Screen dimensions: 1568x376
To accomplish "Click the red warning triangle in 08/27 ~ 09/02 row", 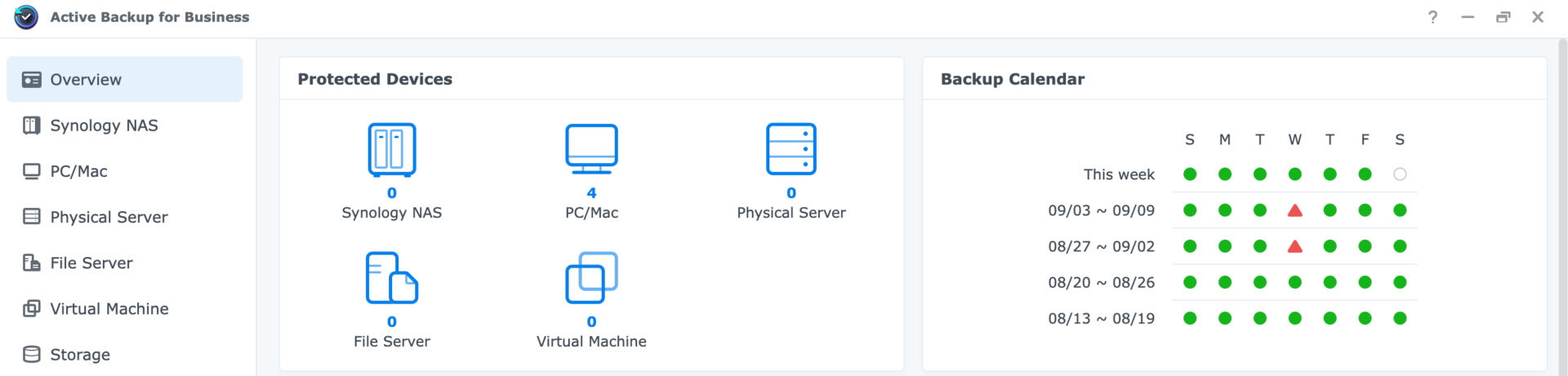I will (x=1295, y=246).
